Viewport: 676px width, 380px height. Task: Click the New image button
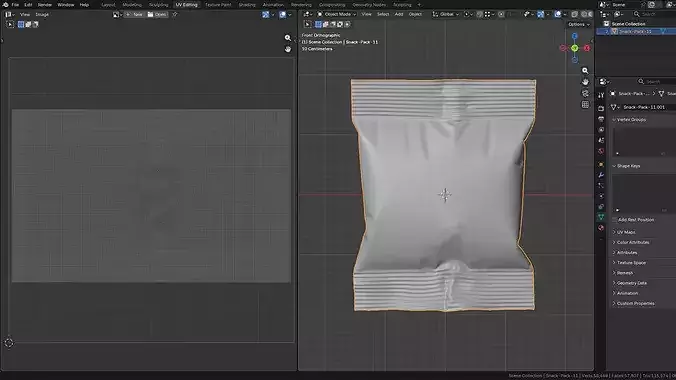(135, 14)
